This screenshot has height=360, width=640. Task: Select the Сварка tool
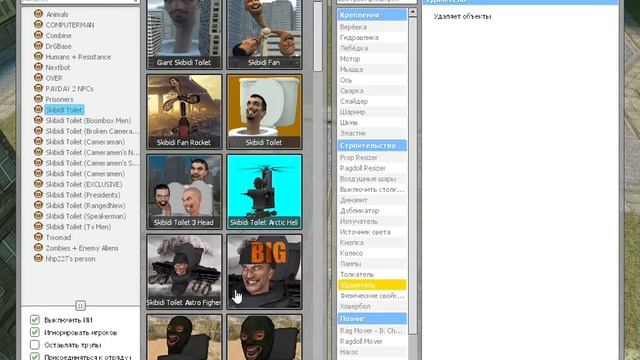[x=372, y=91]
